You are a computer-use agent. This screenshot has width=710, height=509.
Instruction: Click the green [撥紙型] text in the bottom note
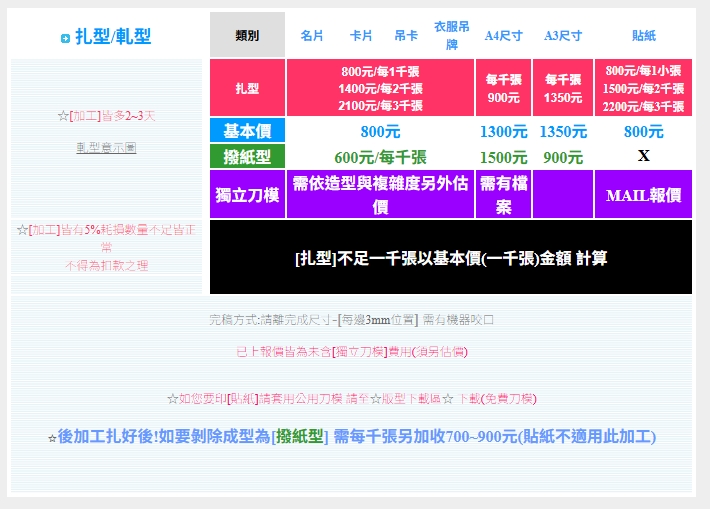300,437
